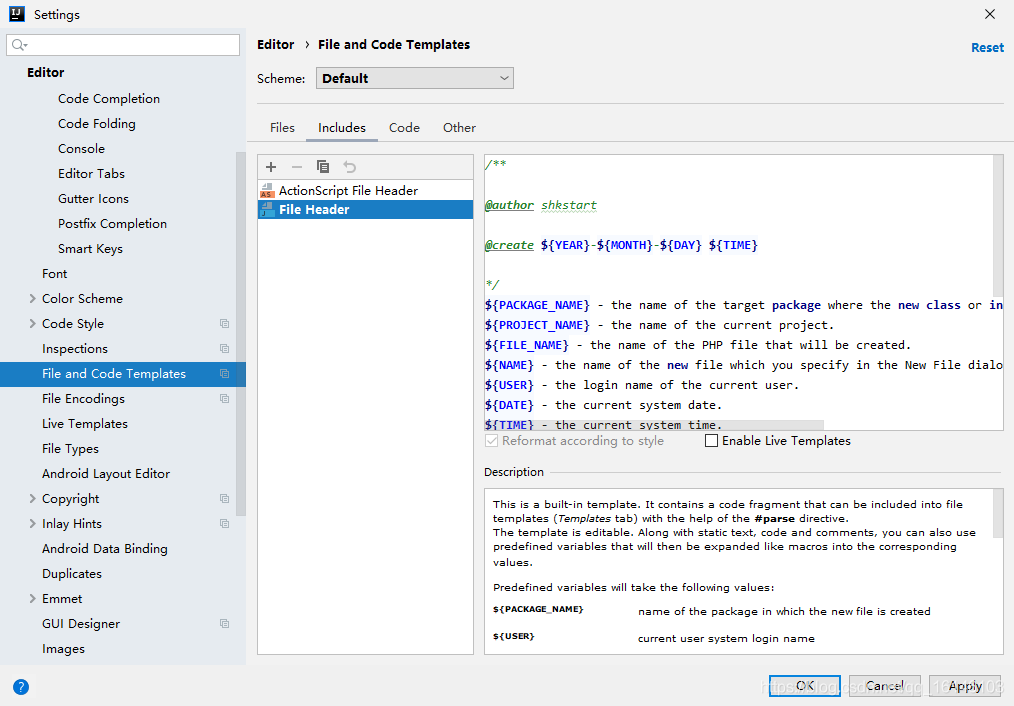Click the project-level icon beside Code Style
Image resolution: width=1014 pixels, height=706 pixels.
click(224, 323)
